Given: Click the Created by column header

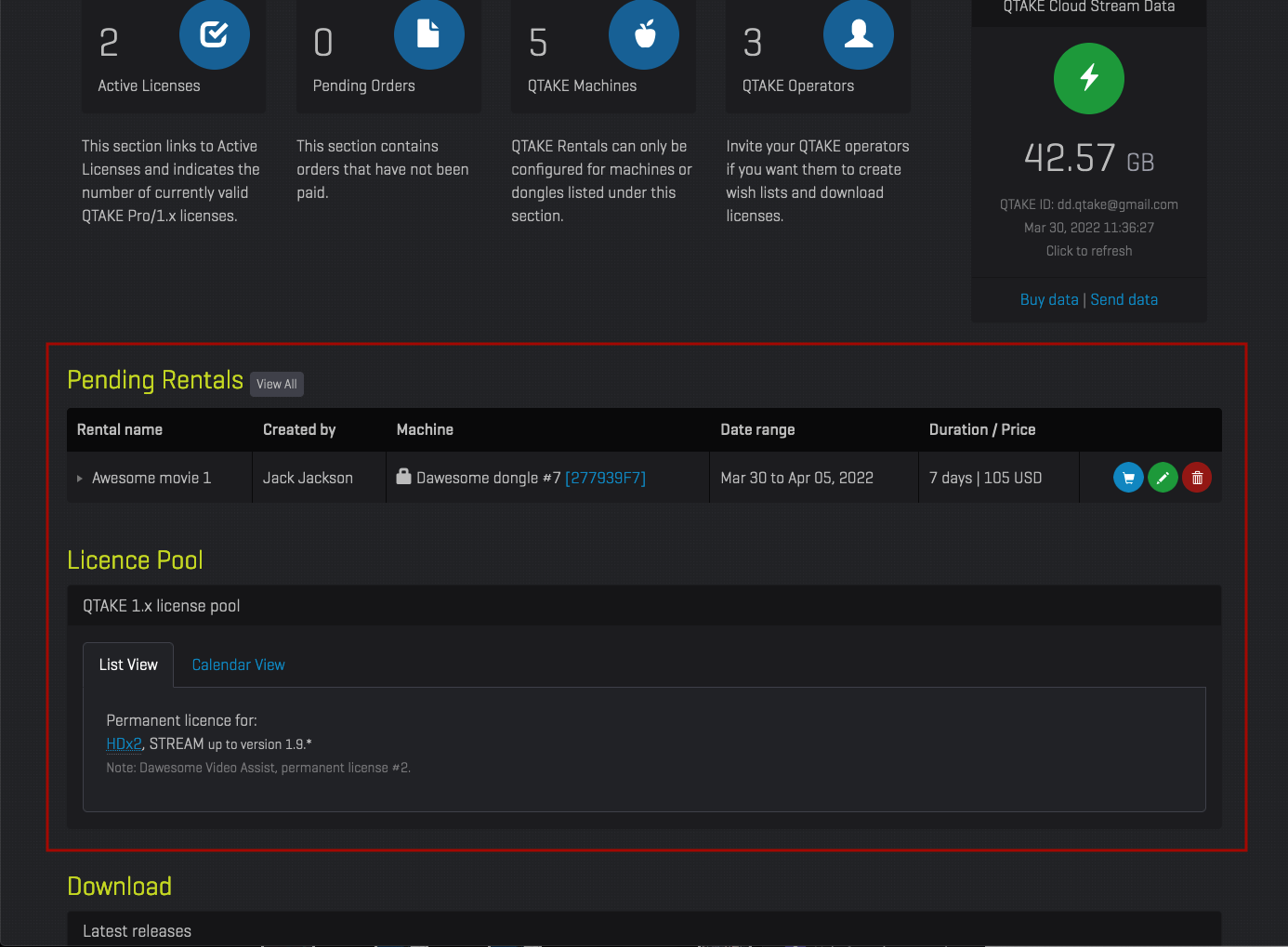Looking at the screenshot, I should pyautogui.click(x=299, y=429).
